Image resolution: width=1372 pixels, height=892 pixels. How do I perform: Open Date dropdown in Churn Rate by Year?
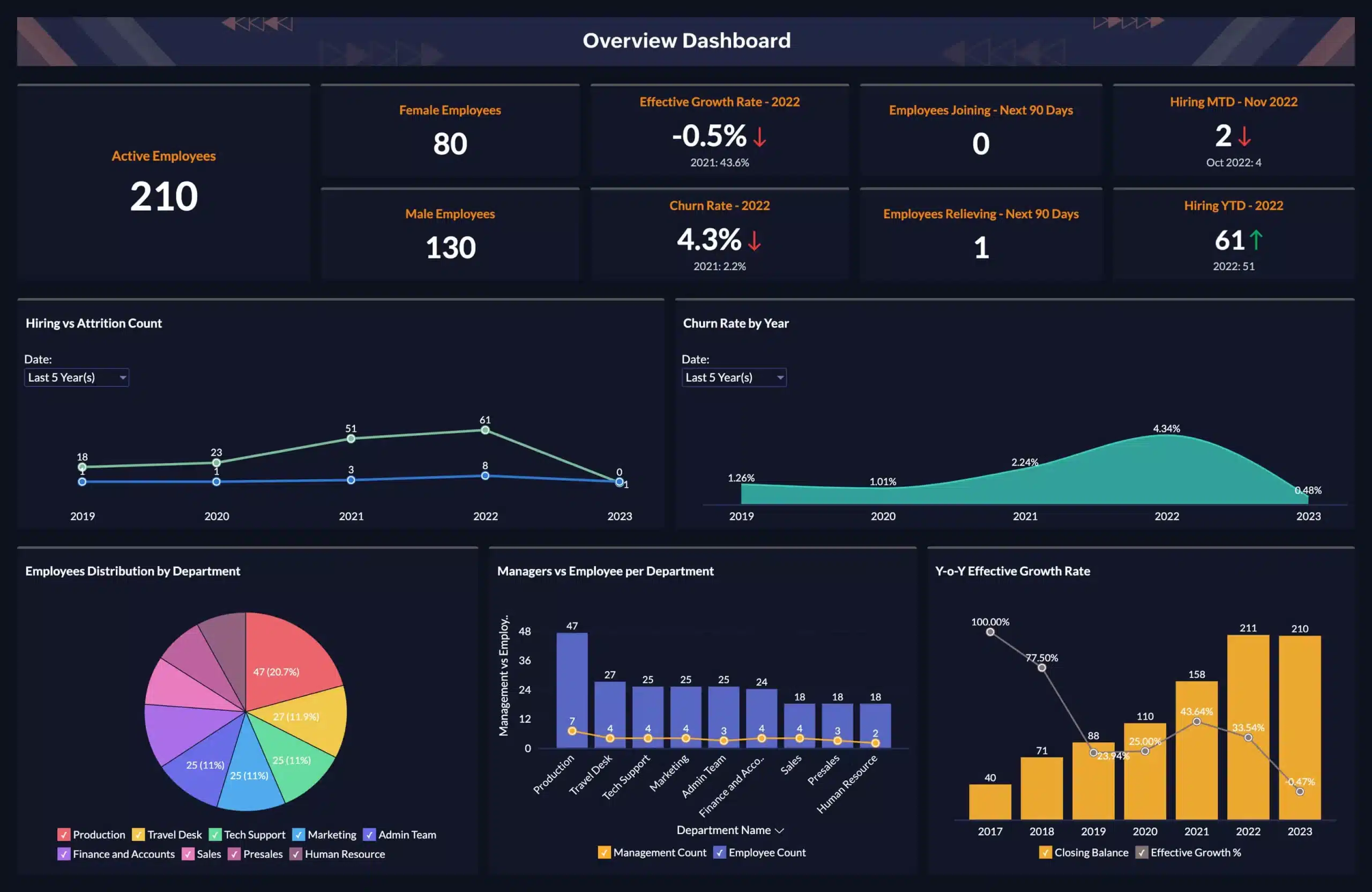734,377
